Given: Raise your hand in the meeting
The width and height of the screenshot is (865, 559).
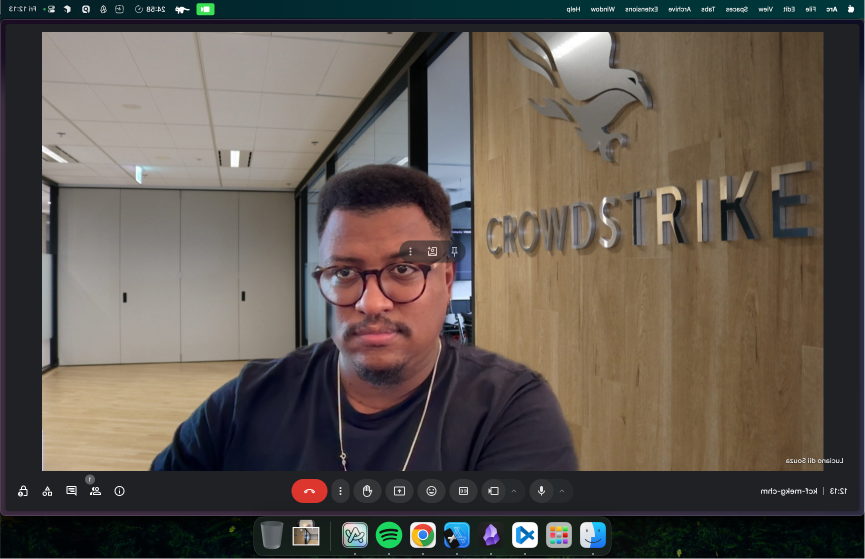Looking at the screenshot, I should point(367,491).
